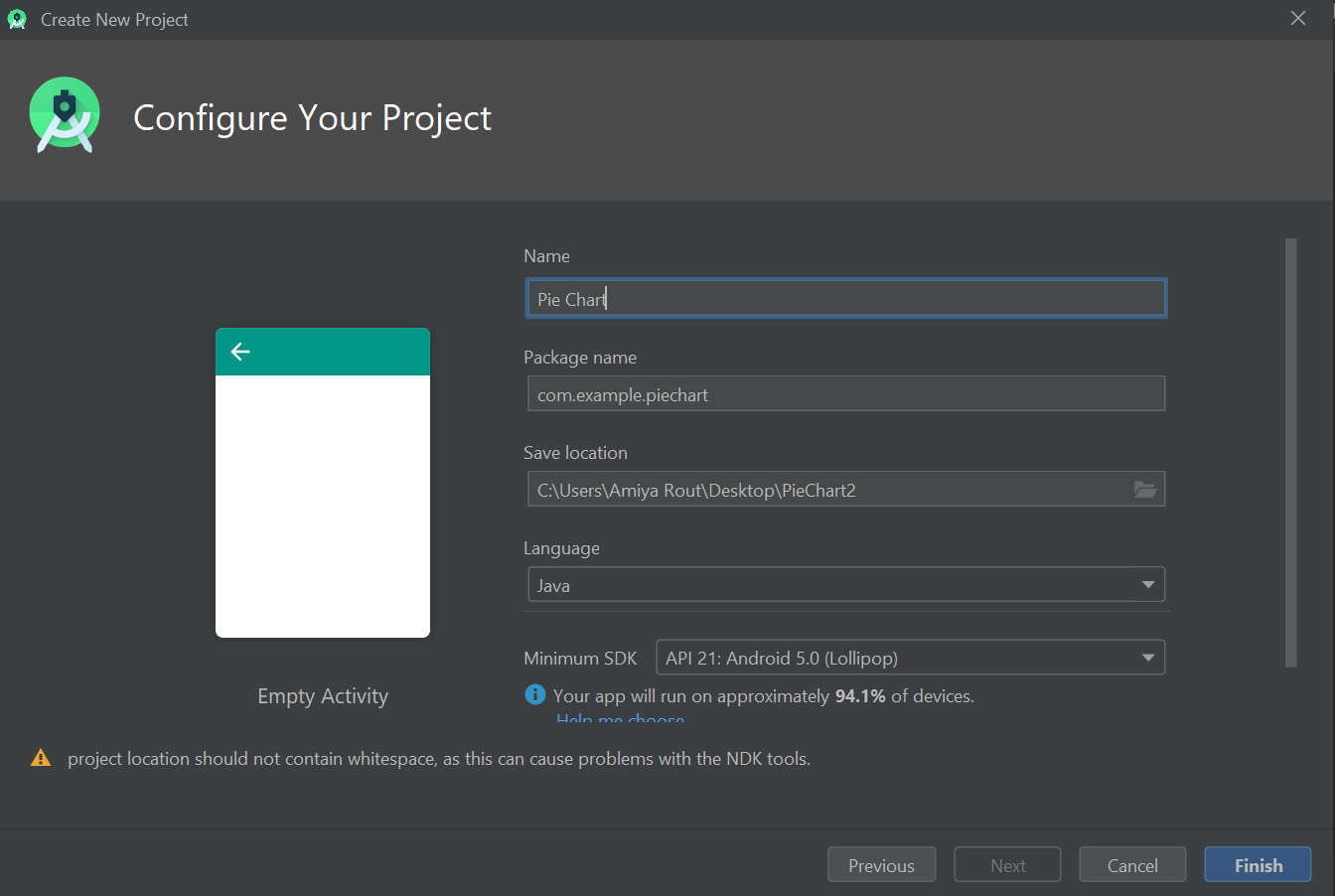Open the Language dropdown showing Java
Image resolution: width=1335 pixels, height=896 pixels.
click(846, 585)
